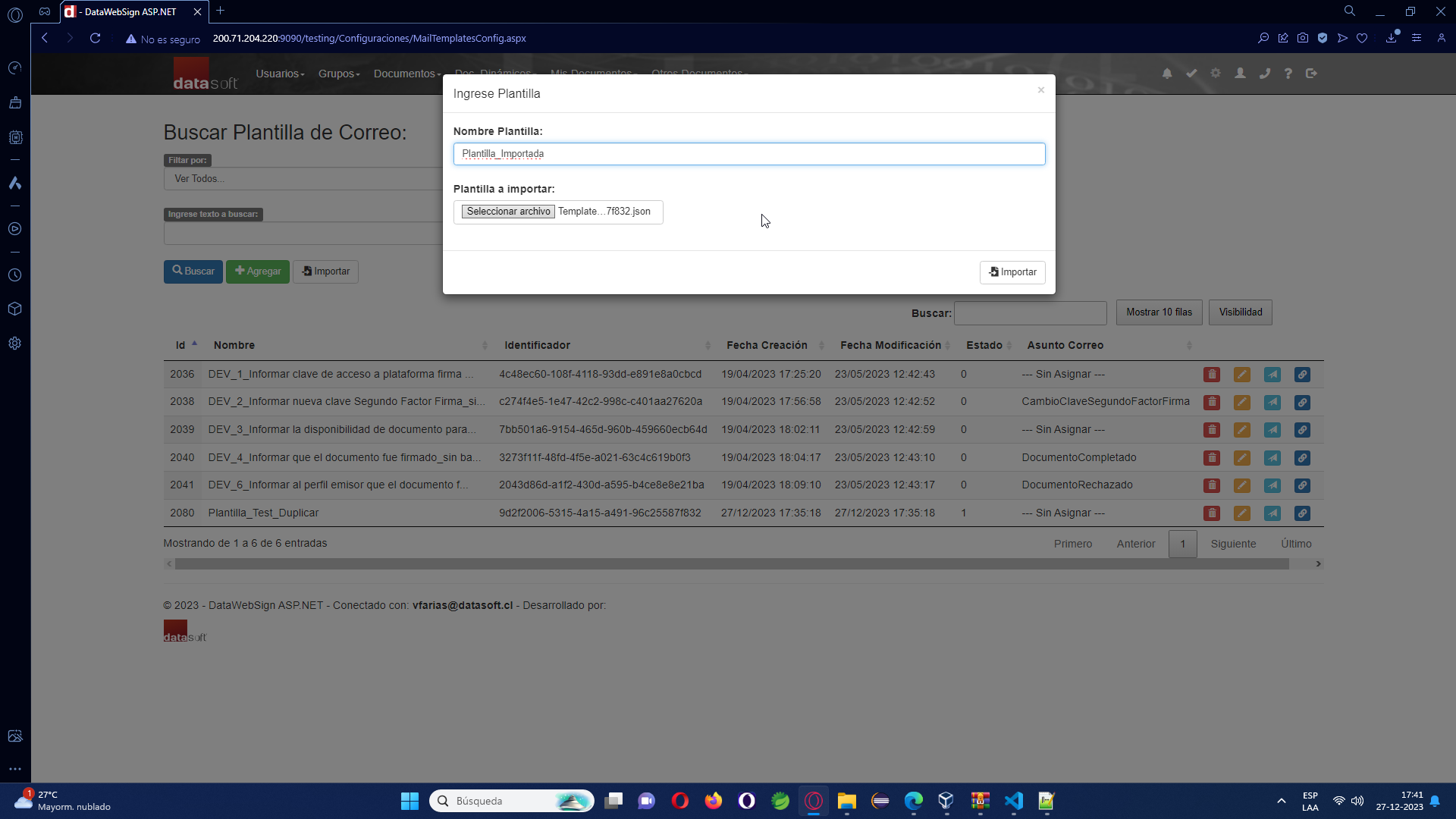Delete Plantilla_Test_Duplicar template
1456x819 pixels.
[1212, 513]
